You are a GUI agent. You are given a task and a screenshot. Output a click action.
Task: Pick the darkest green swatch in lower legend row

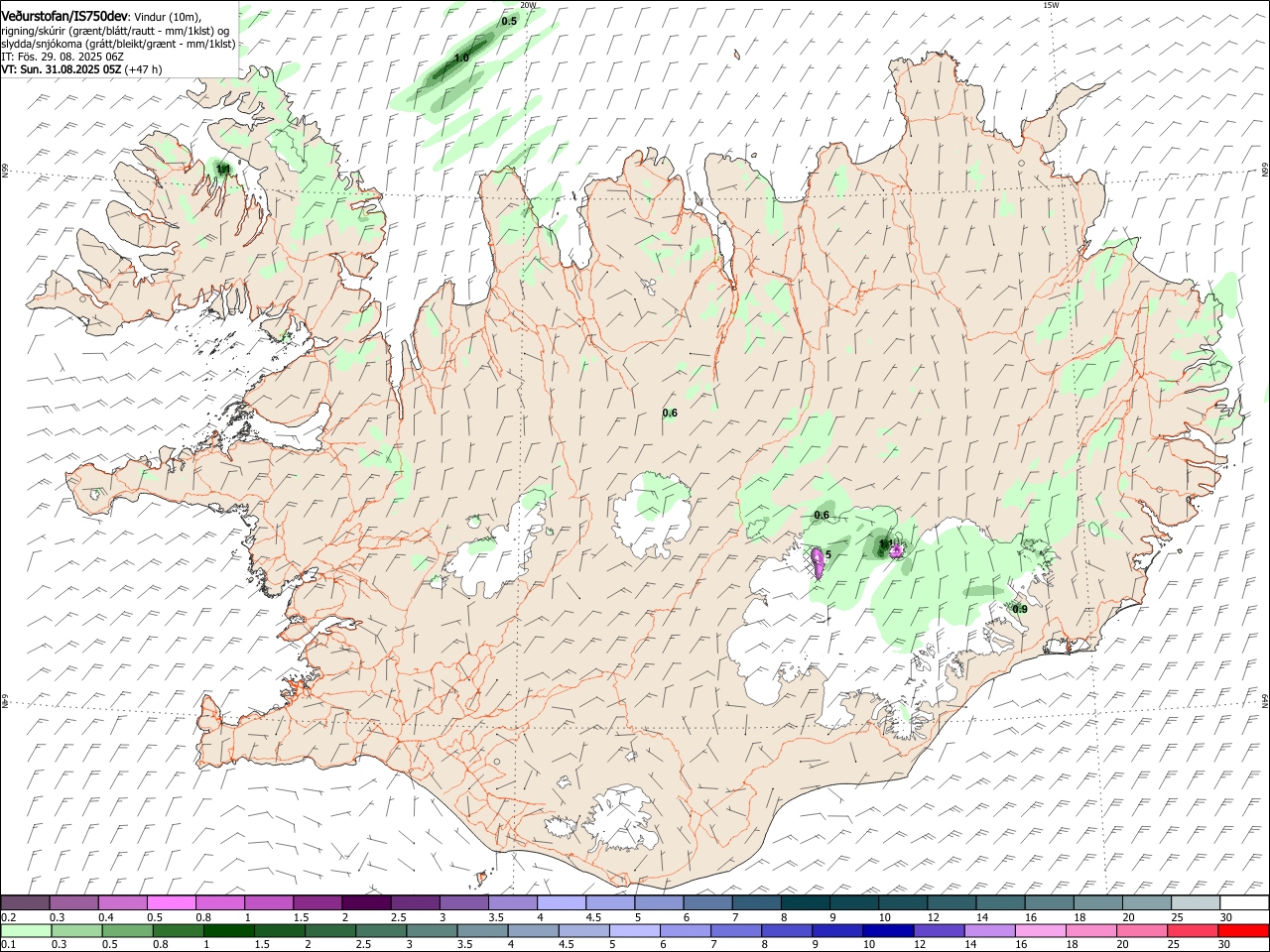click(x=228, y=931)
